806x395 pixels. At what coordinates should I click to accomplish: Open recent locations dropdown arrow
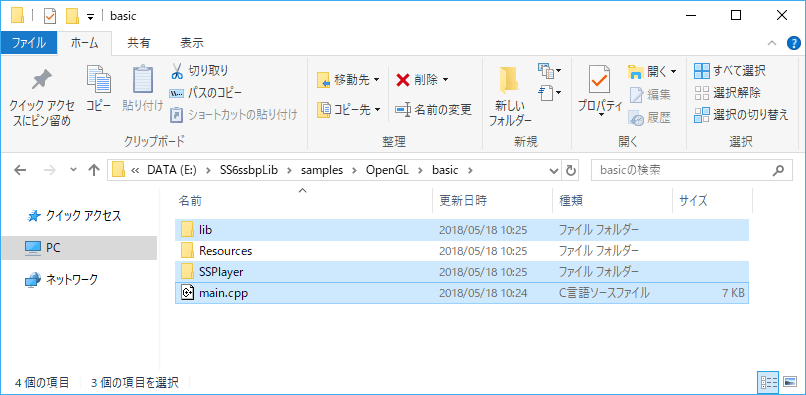(74, 170)
